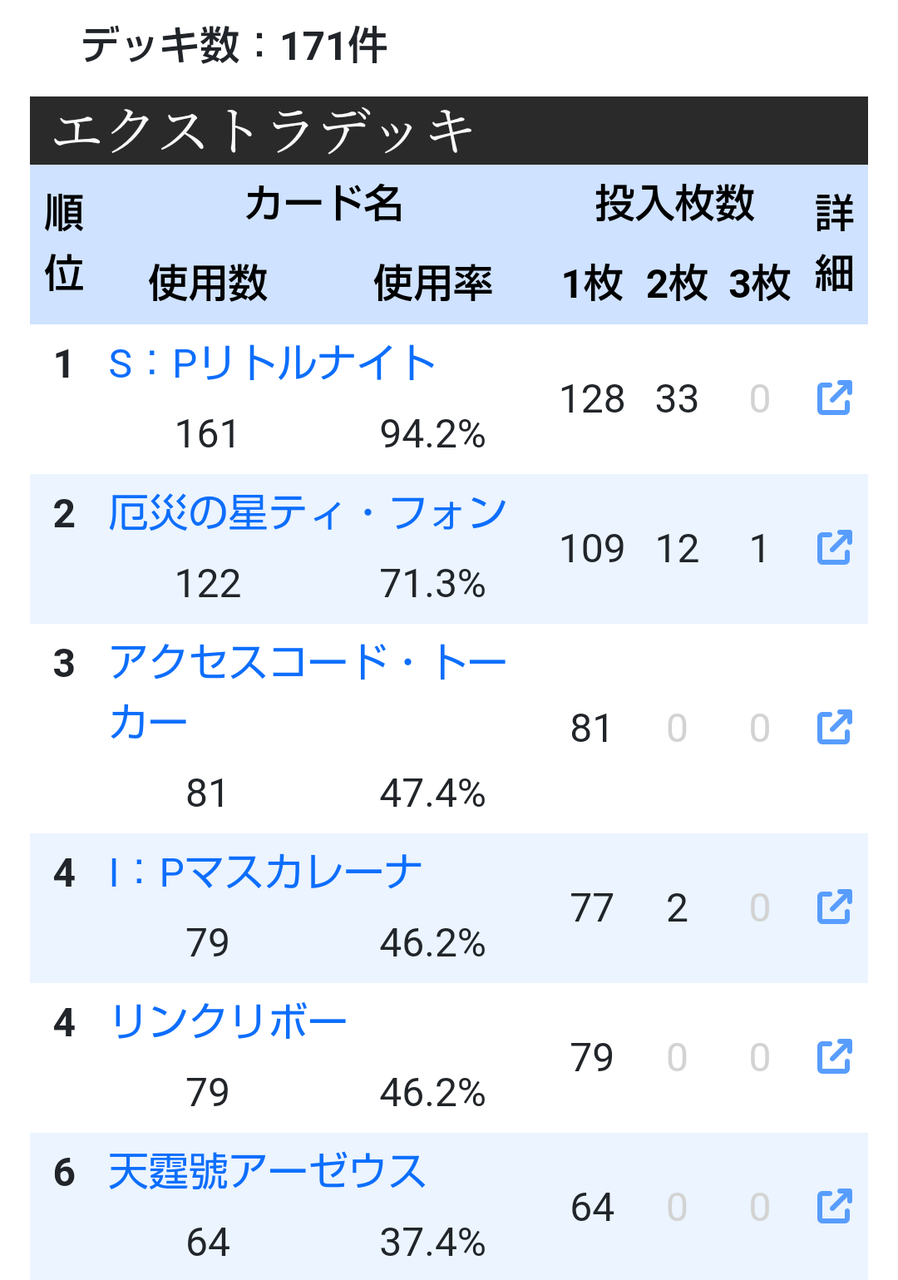The width and height of the screenshot is (898, 1280).
Task: Open detail icon for I:Pマスカレーナ
Action: click(x=834, y=907)
